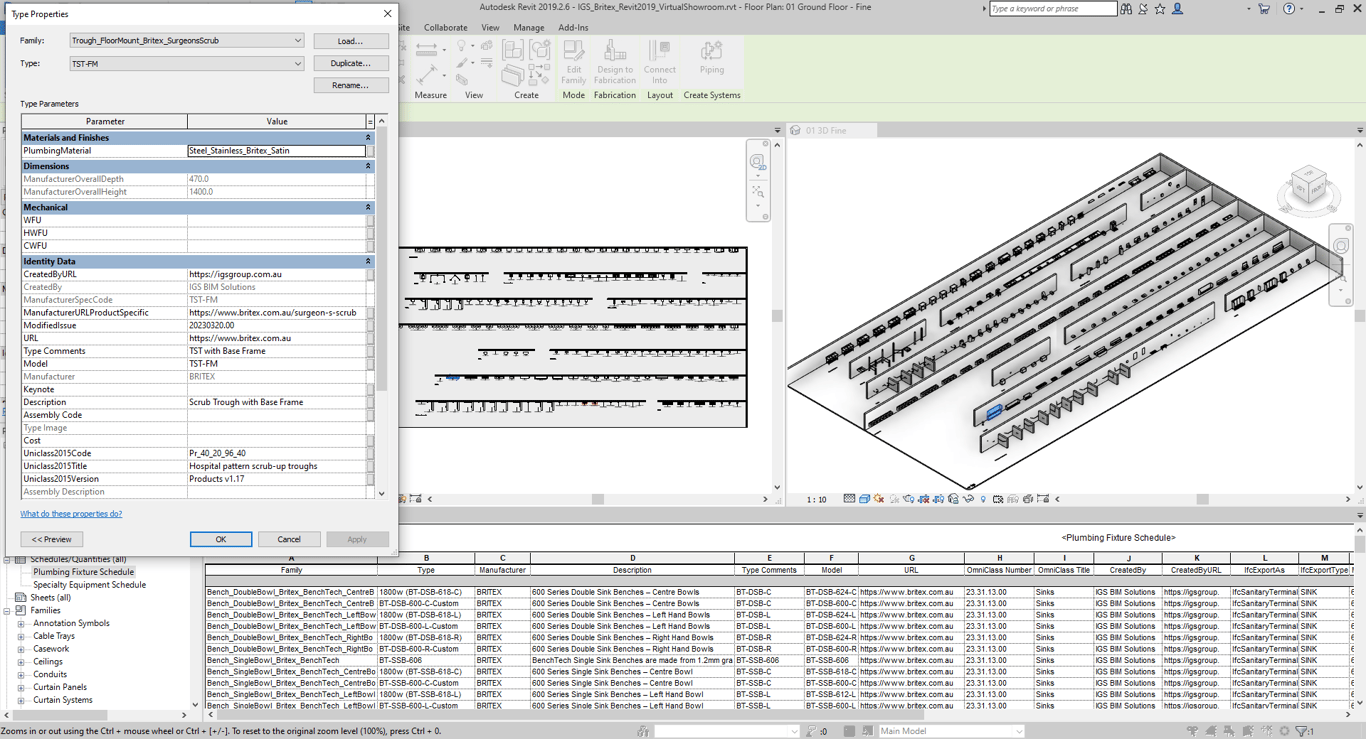Screen dimensions: 1366x739
Task: Click the PlumbingMaterial value field
Action: pos(276,151)
